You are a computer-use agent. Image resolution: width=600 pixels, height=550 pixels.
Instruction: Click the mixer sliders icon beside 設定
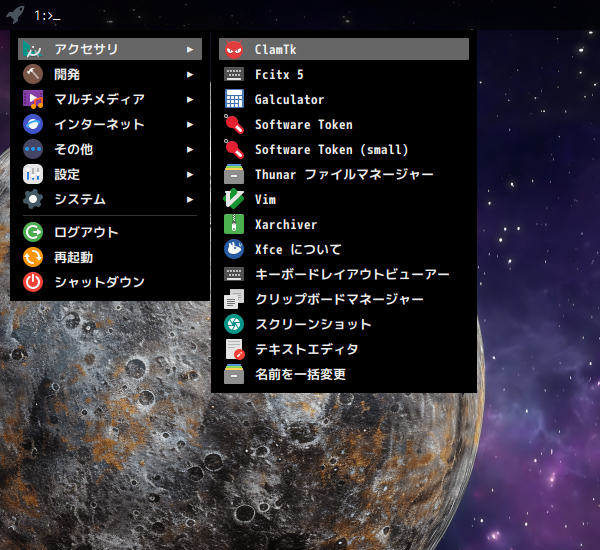33,174
